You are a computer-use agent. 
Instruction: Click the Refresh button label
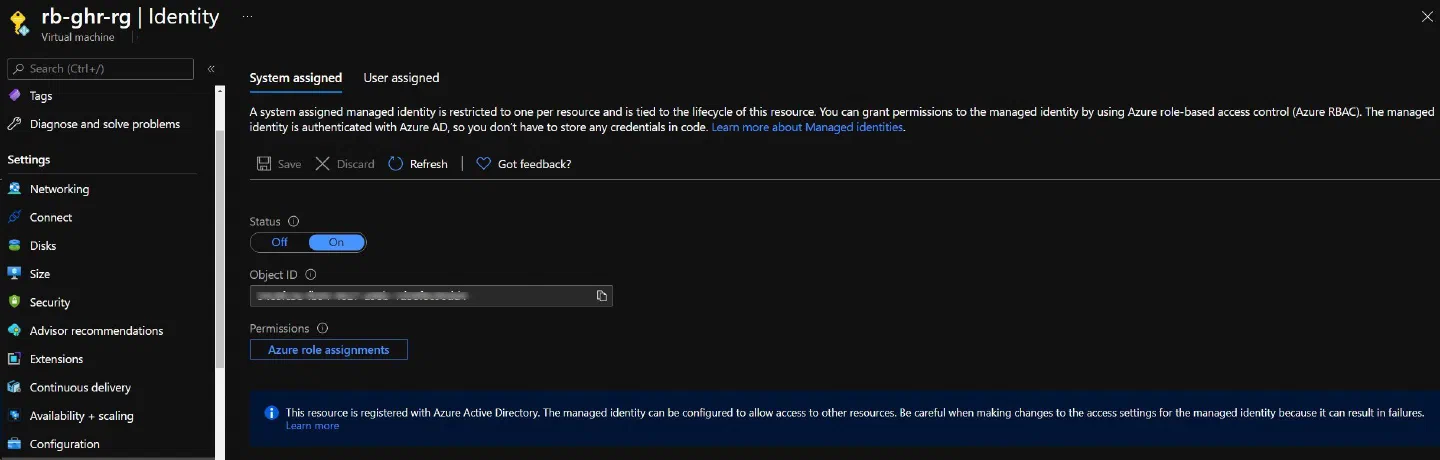click(x=429, y=164)
